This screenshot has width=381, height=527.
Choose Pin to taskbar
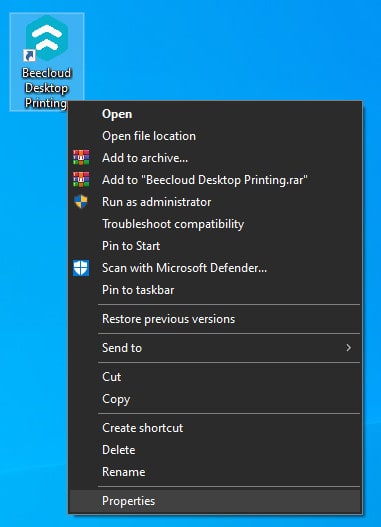215,290
